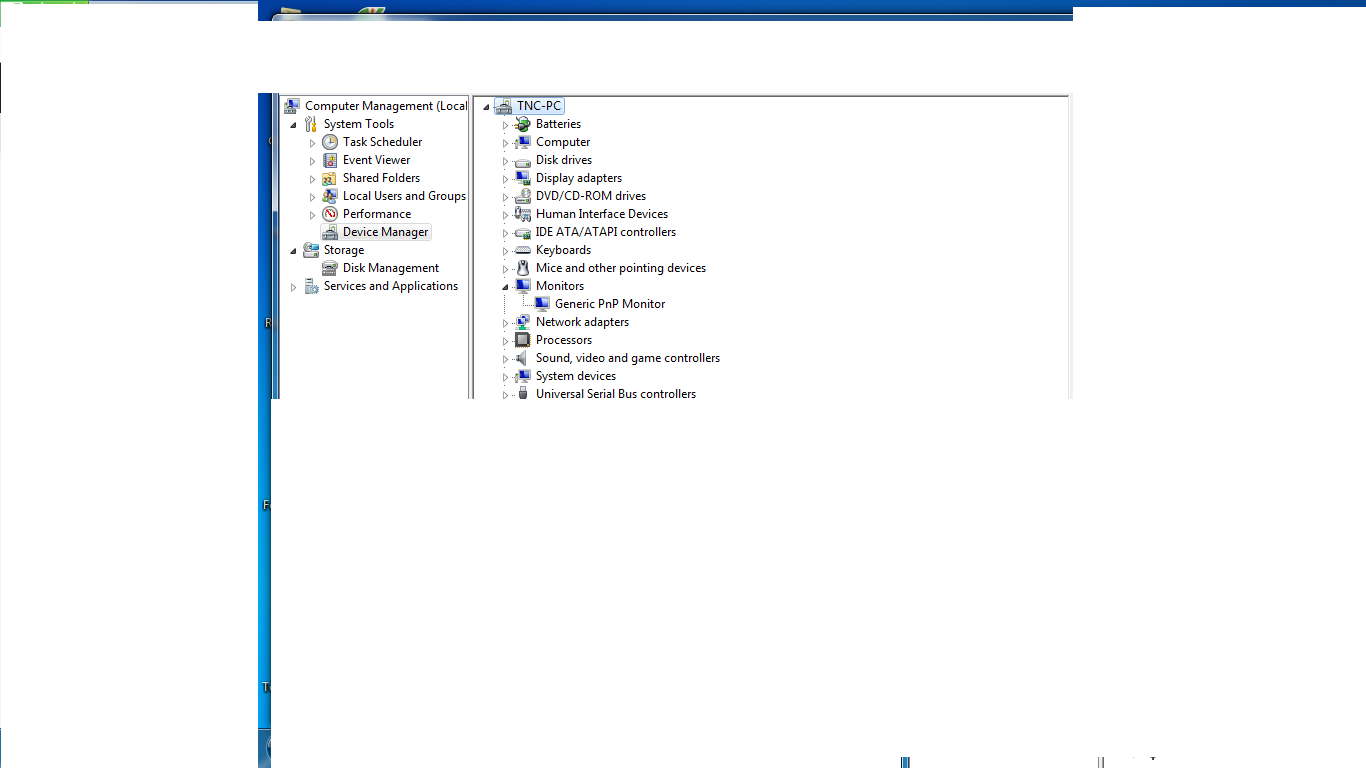Image resolution: width=1366 pixels, height=768 pixels.
Task: Click the Shared Folders icon
Action: point(330,178)
